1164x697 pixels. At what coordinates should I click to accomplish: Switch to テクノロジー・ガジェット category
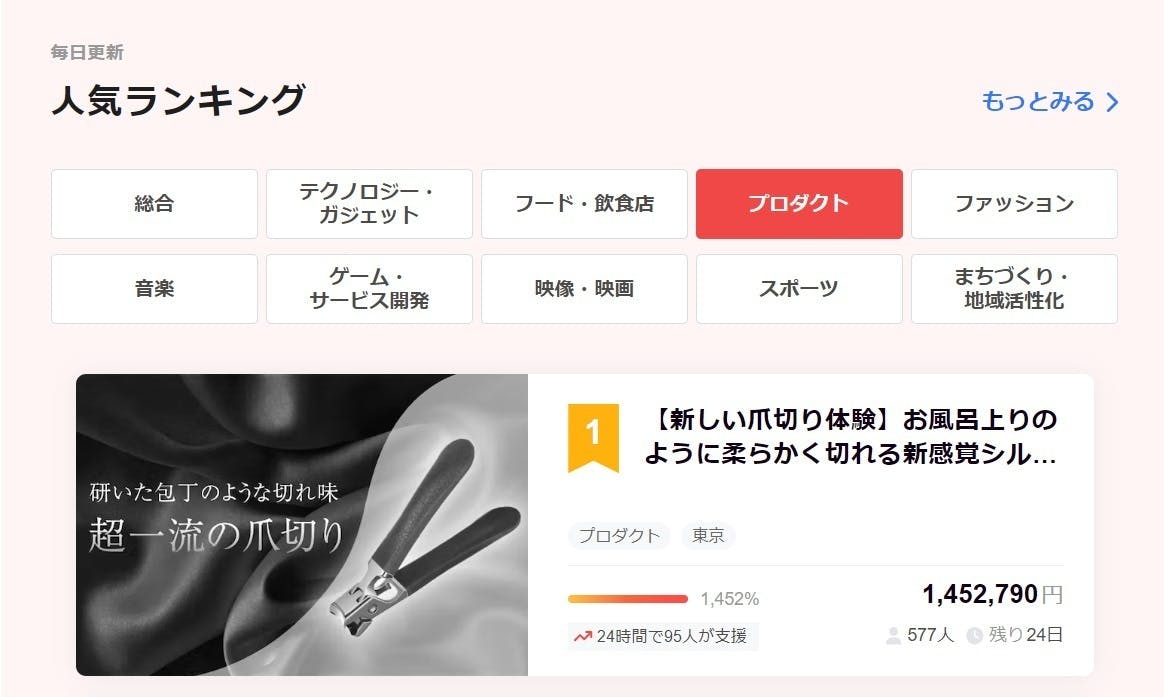tap(369, 204)
